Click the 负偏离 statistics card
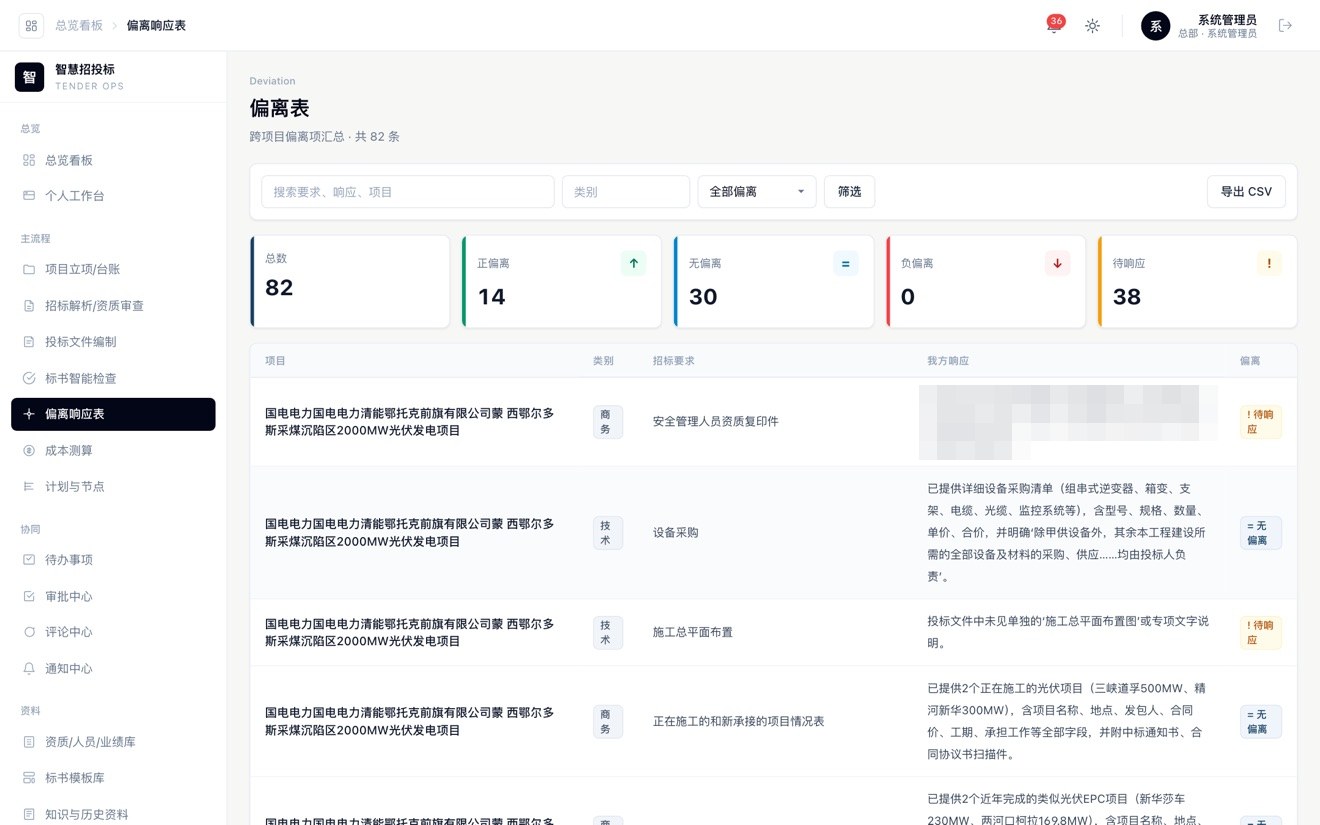The height and width of the screenshot is (825, 1320). 986,282
